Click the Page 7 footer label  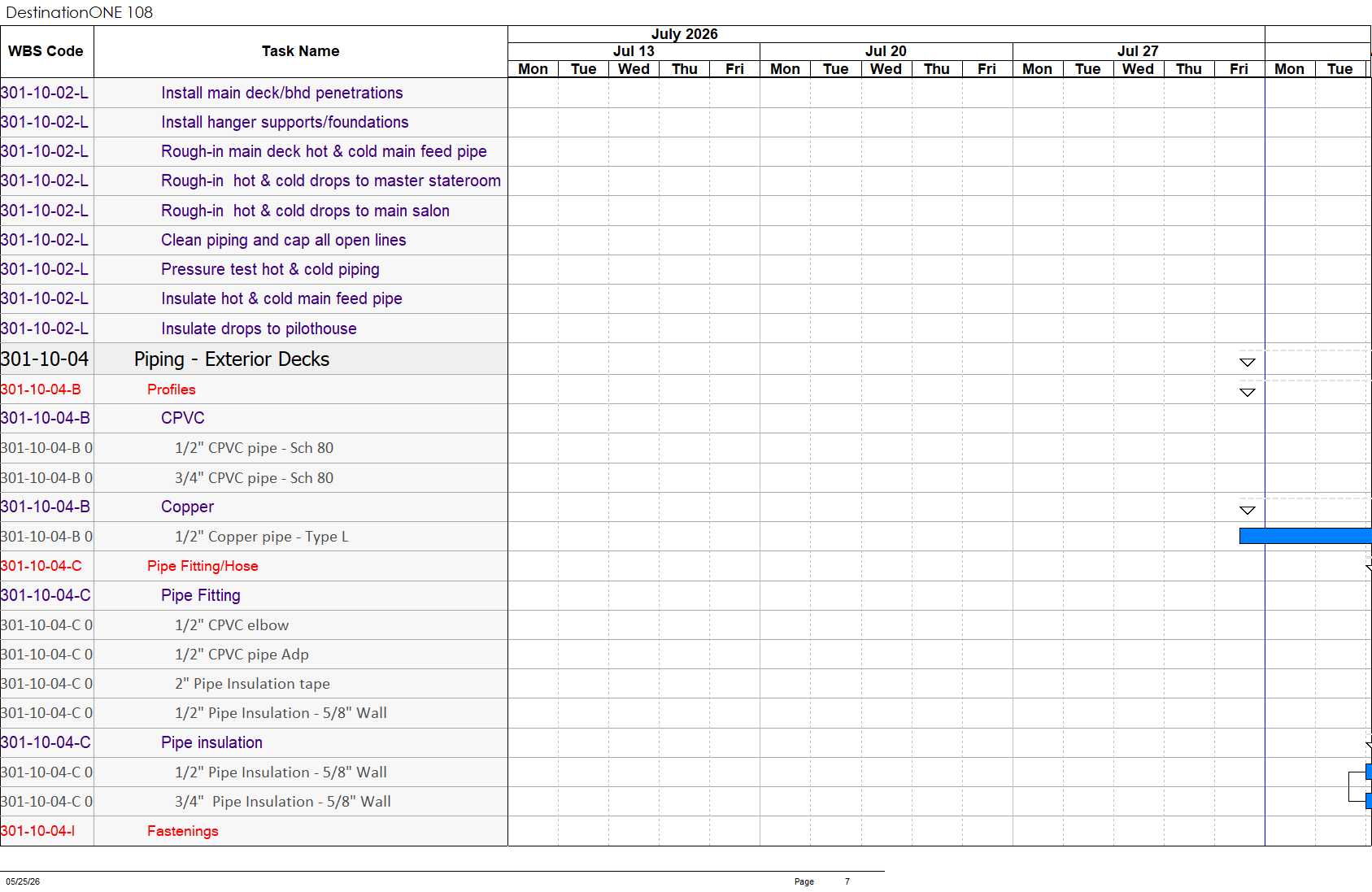pos(822,881)
